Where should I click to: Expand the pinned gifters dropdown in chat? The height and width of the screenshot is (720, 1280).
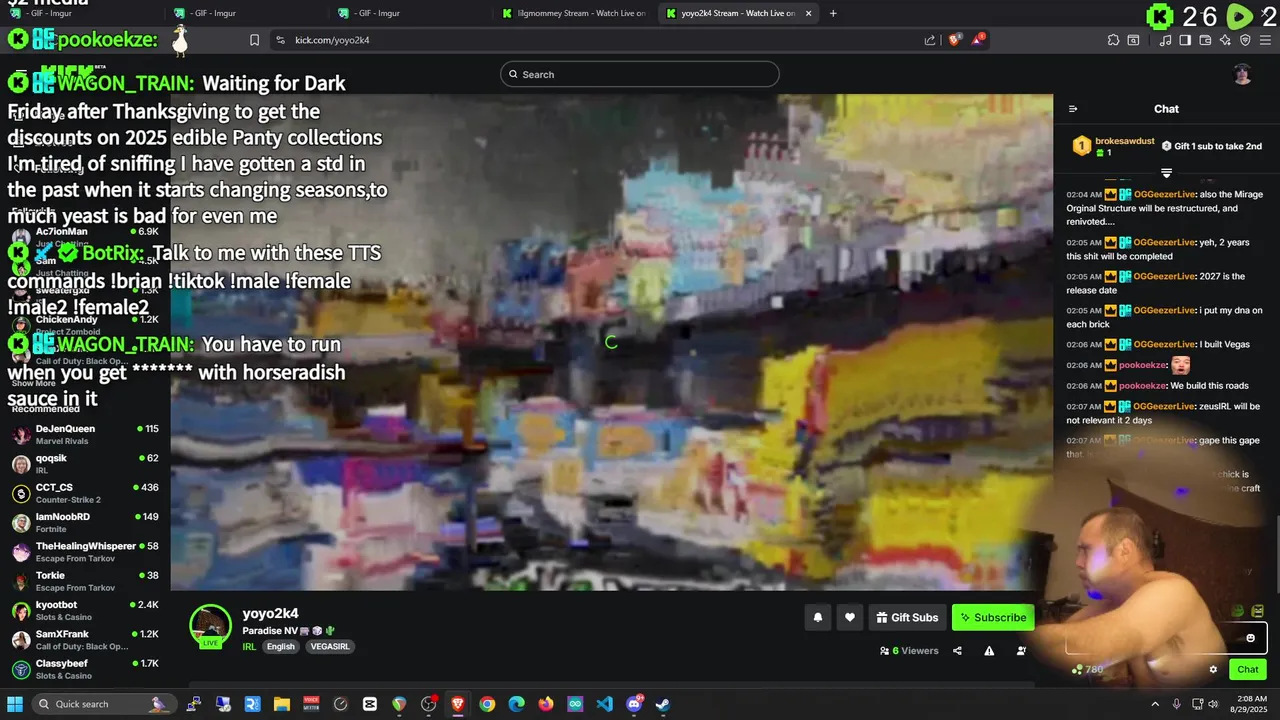pyautogui.click(x=1166, y=173)
